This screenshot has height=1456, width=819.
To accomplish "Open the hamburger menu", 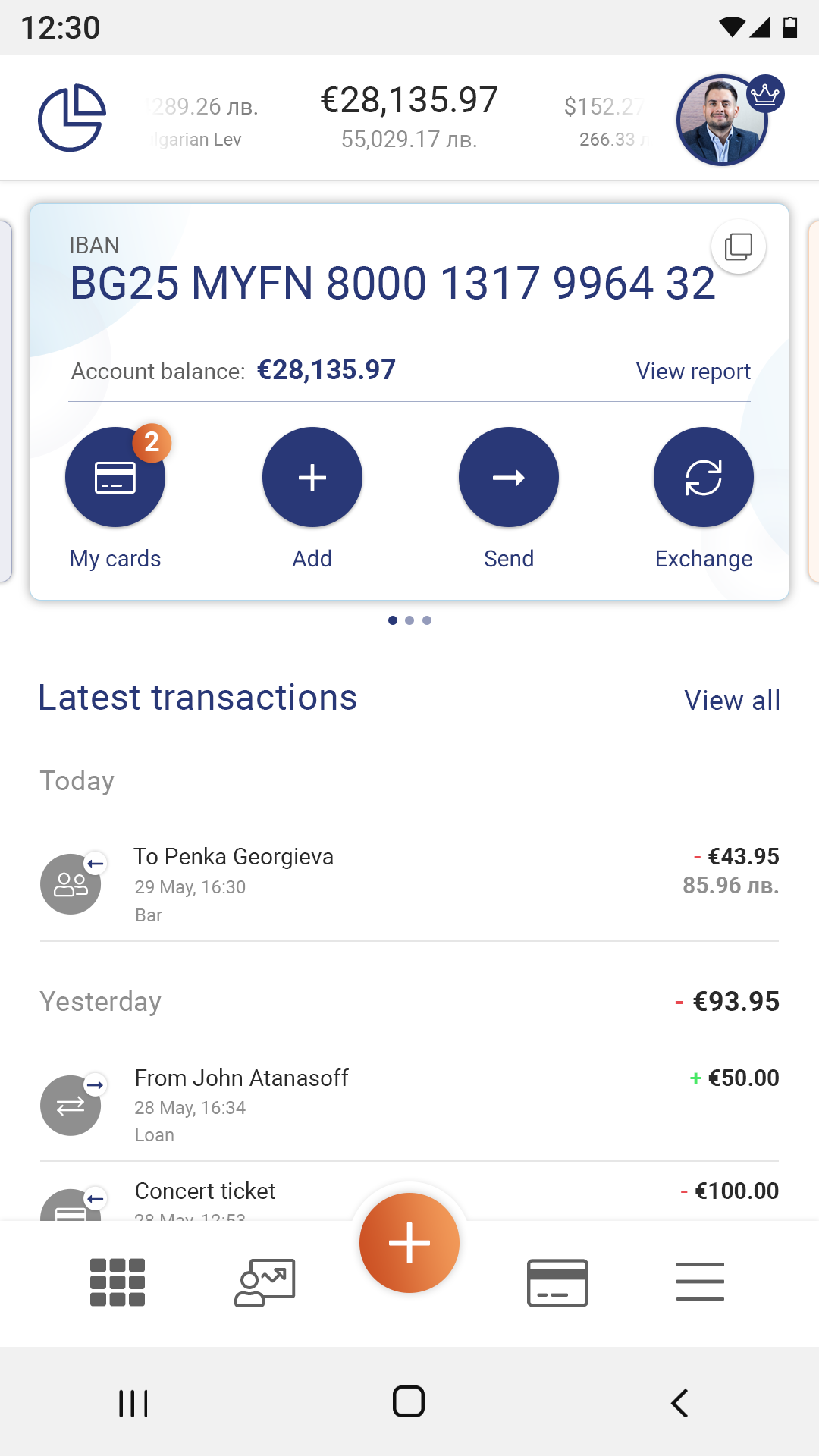I will [x=700, y=1282].
